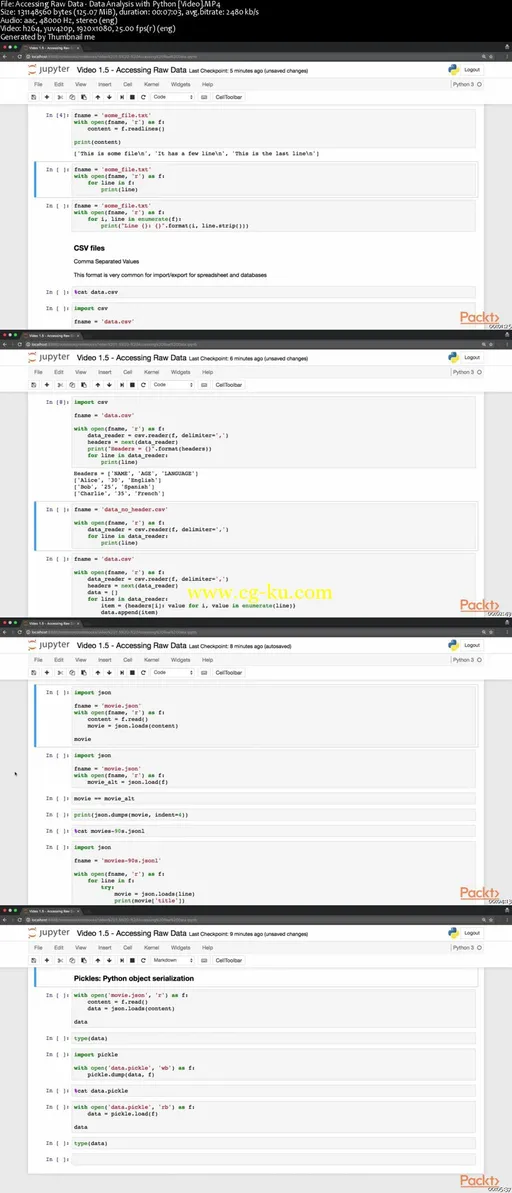The height and width of the screenshot is (1193, 512).
Task: Open the Markdown cell-type dropdown
Action: pos(172,960)
